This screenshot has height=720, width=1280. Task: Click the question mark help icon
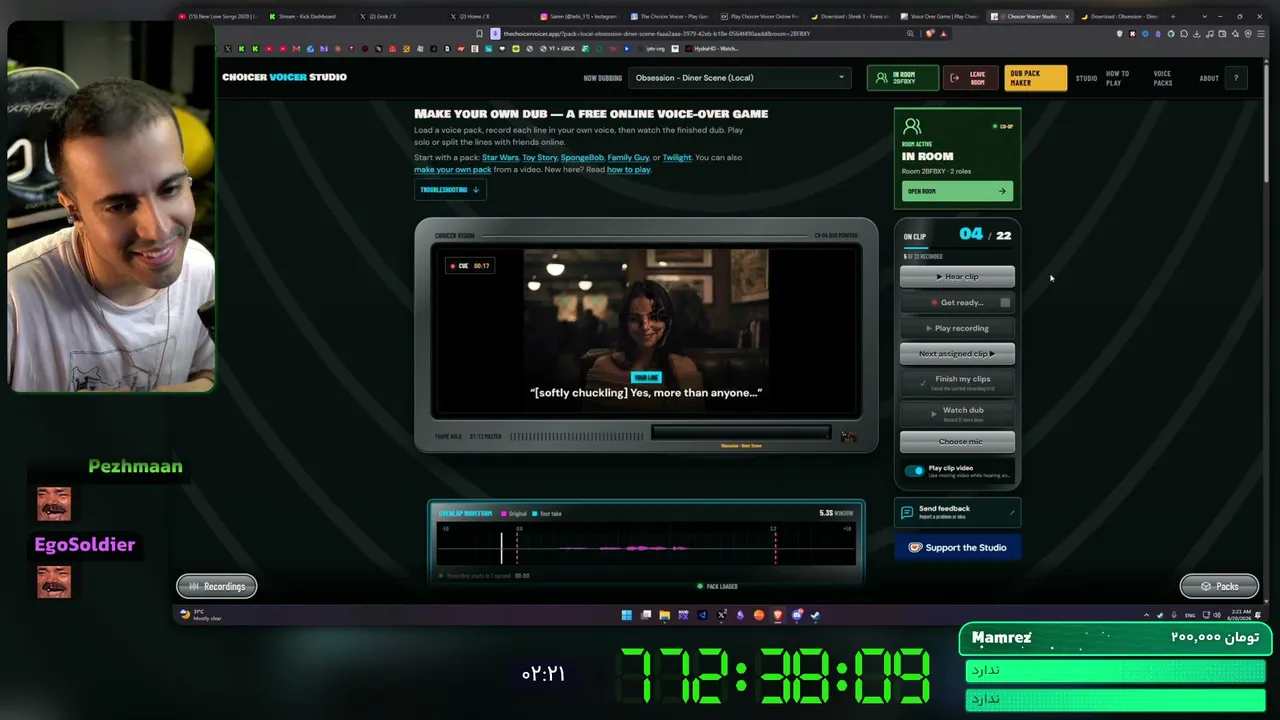[1236, 78]
